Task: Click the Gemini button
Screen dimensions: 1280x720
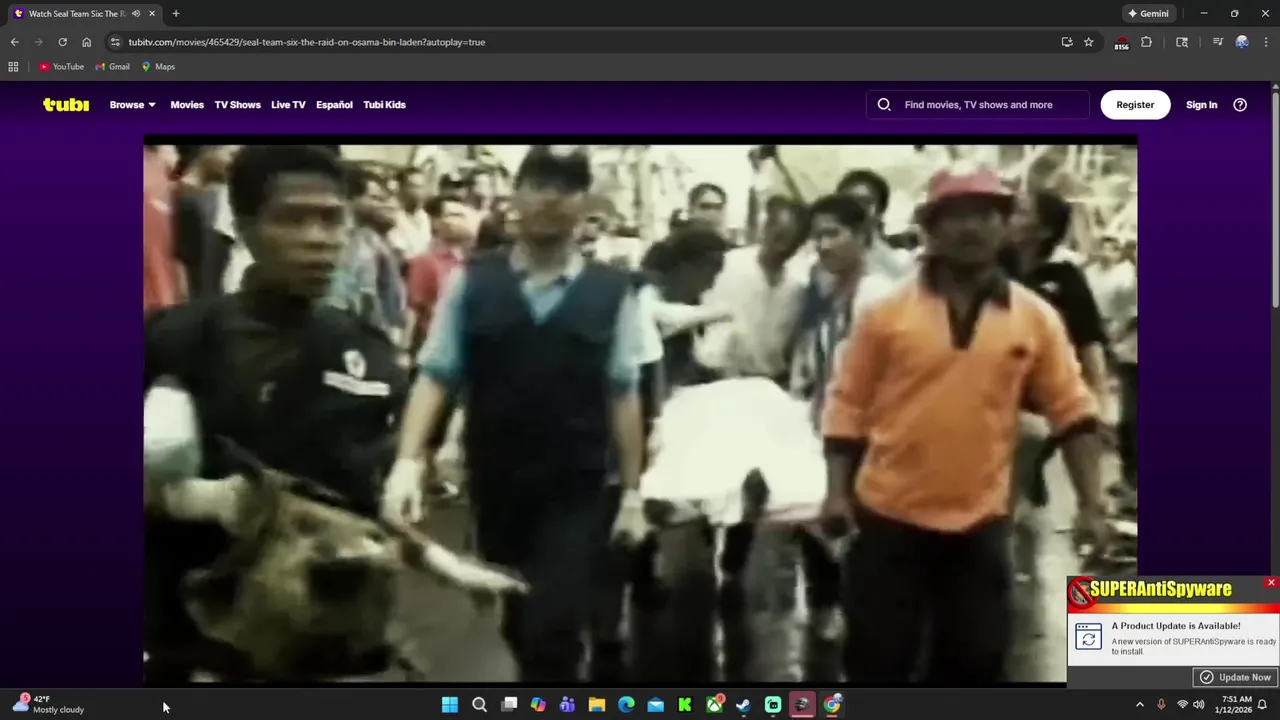Action: point(1148,13)
